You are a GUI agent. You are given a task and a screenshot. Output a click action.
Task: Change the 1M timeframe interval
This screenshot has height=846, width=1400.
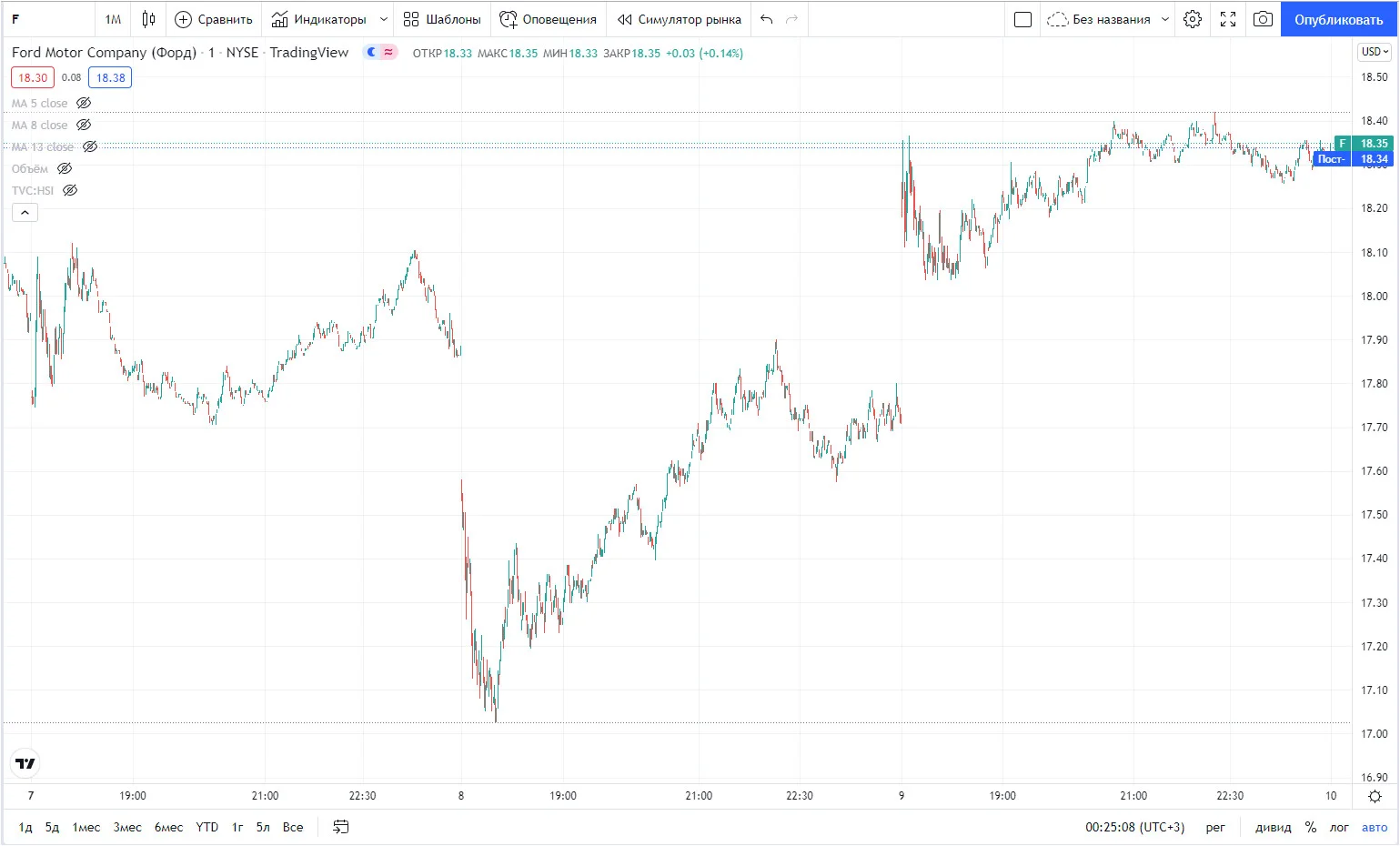coord(113,19)
